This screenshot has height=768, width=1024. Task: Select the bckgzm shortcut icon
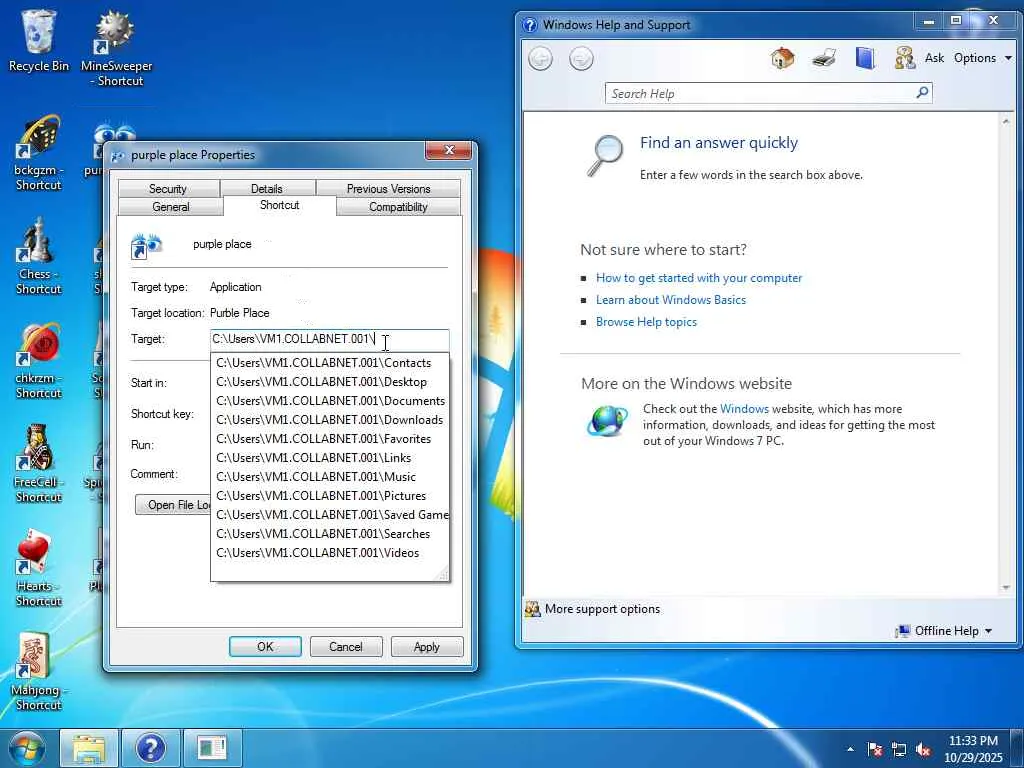point(39,152)
